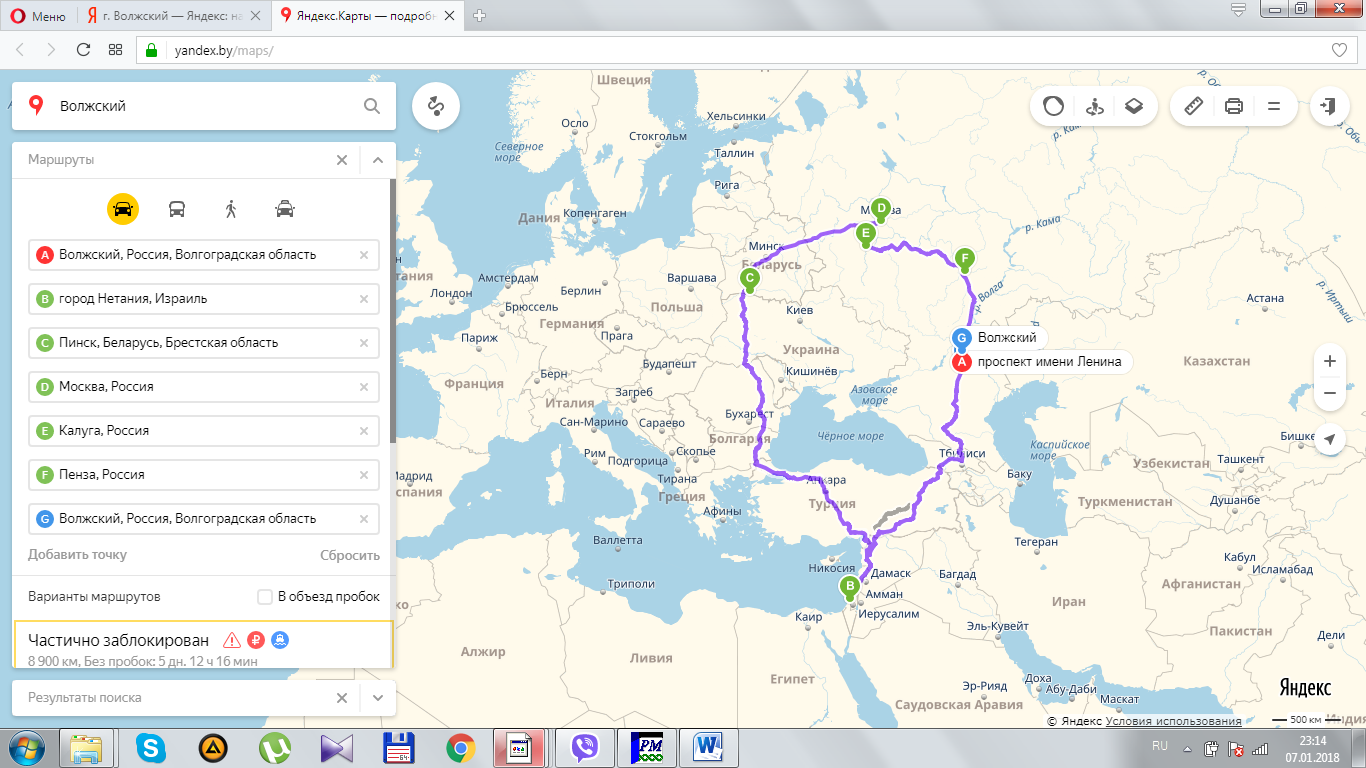Collapse the Маршруты panel with chevron
The height and width of the screenshot is (768, 1366).
coord(378,160)
